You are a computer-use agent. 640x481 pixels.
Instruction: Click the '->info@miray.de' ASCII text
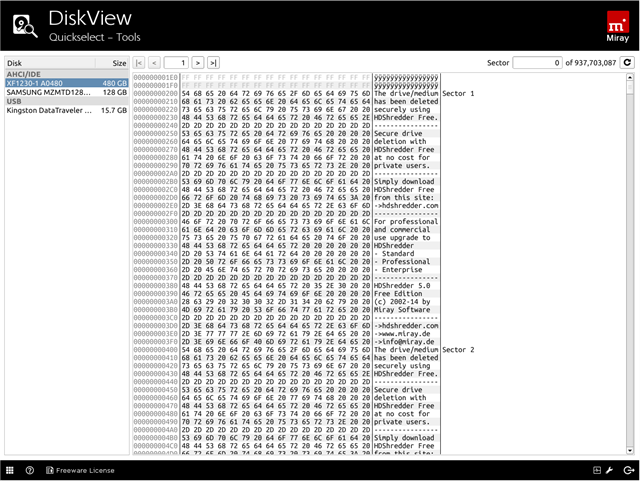(x=404, y=342)
